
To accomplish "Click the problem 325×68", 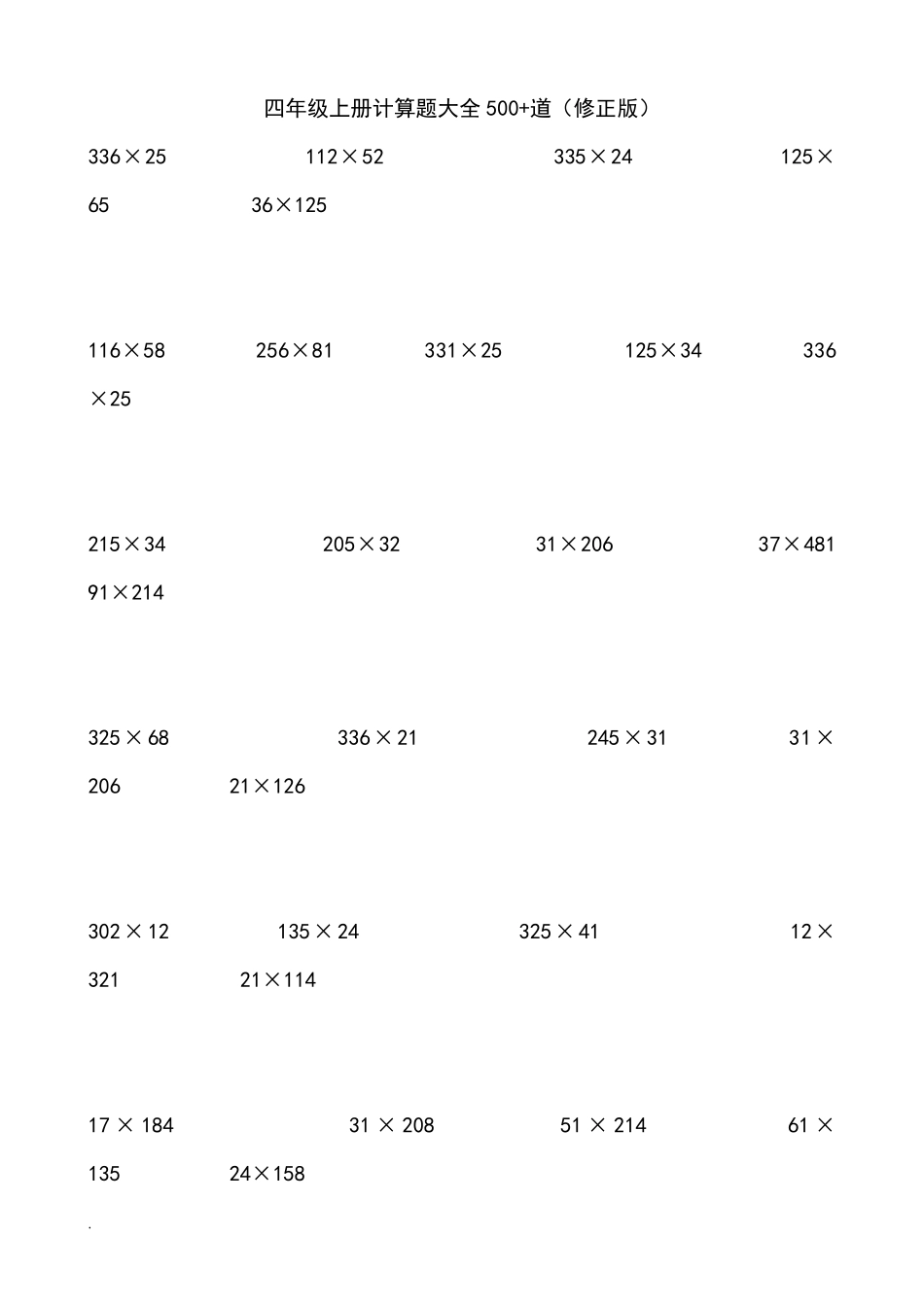I will click(128, 738).
